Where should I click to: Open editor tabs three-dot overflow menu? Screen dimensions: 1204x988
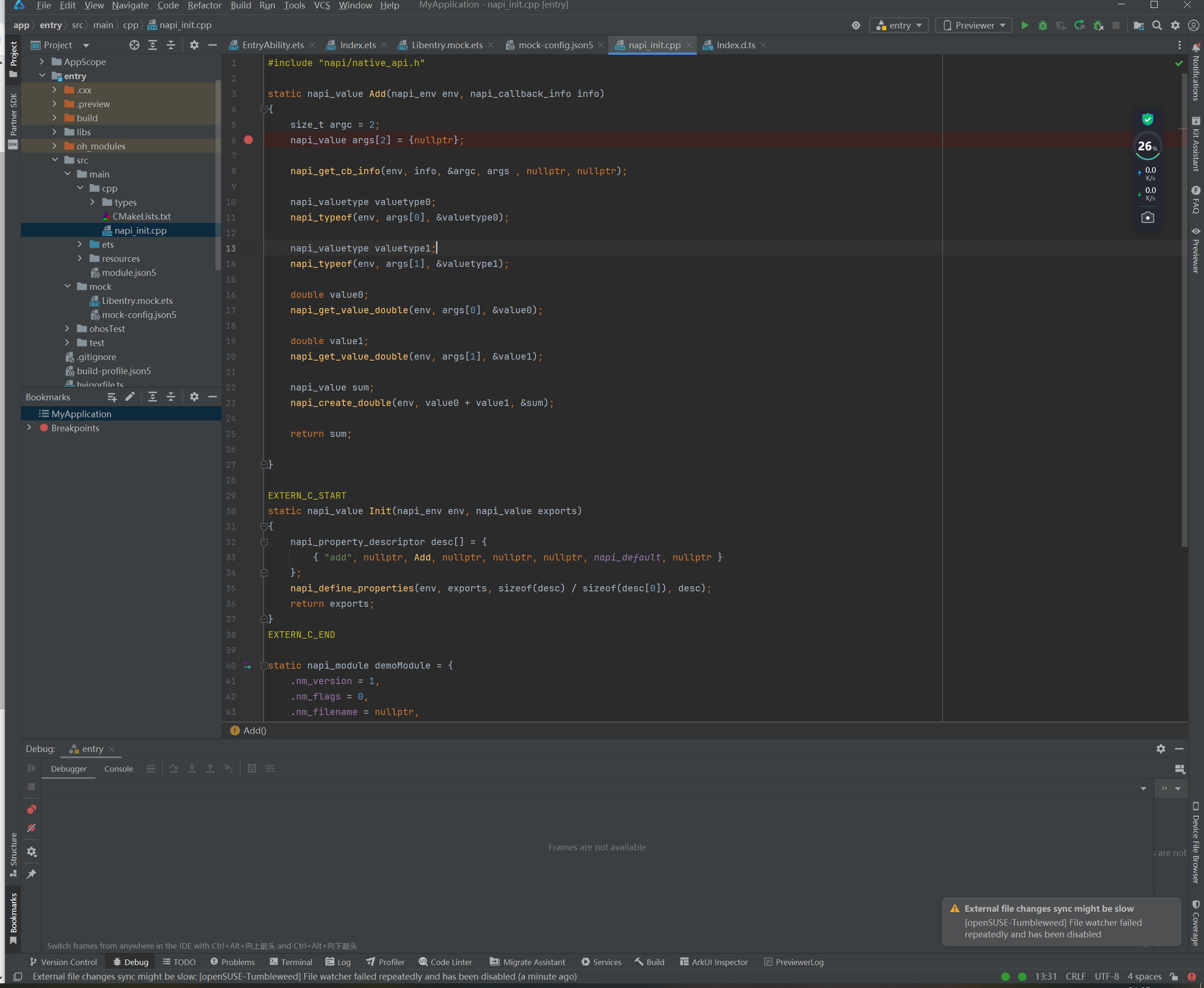tap(1180, 45)
